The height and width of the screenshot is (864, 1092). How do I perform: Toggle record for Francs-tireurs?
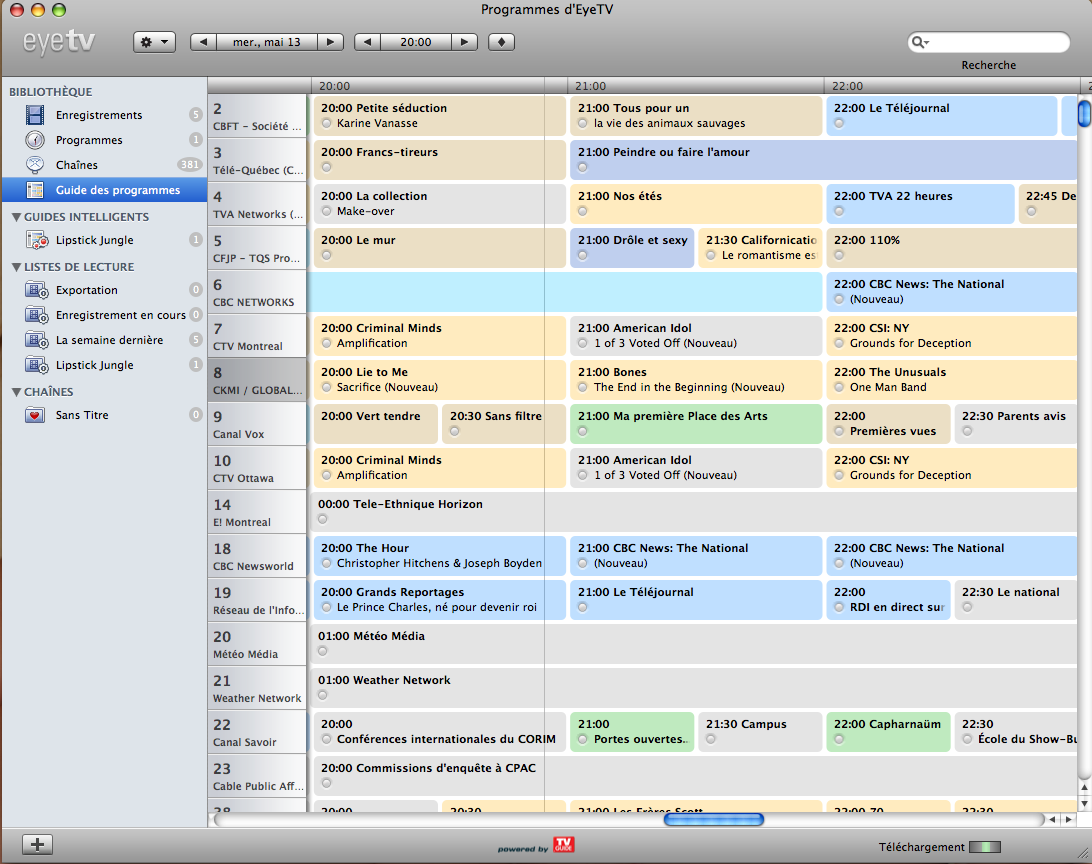pos(327,167)
